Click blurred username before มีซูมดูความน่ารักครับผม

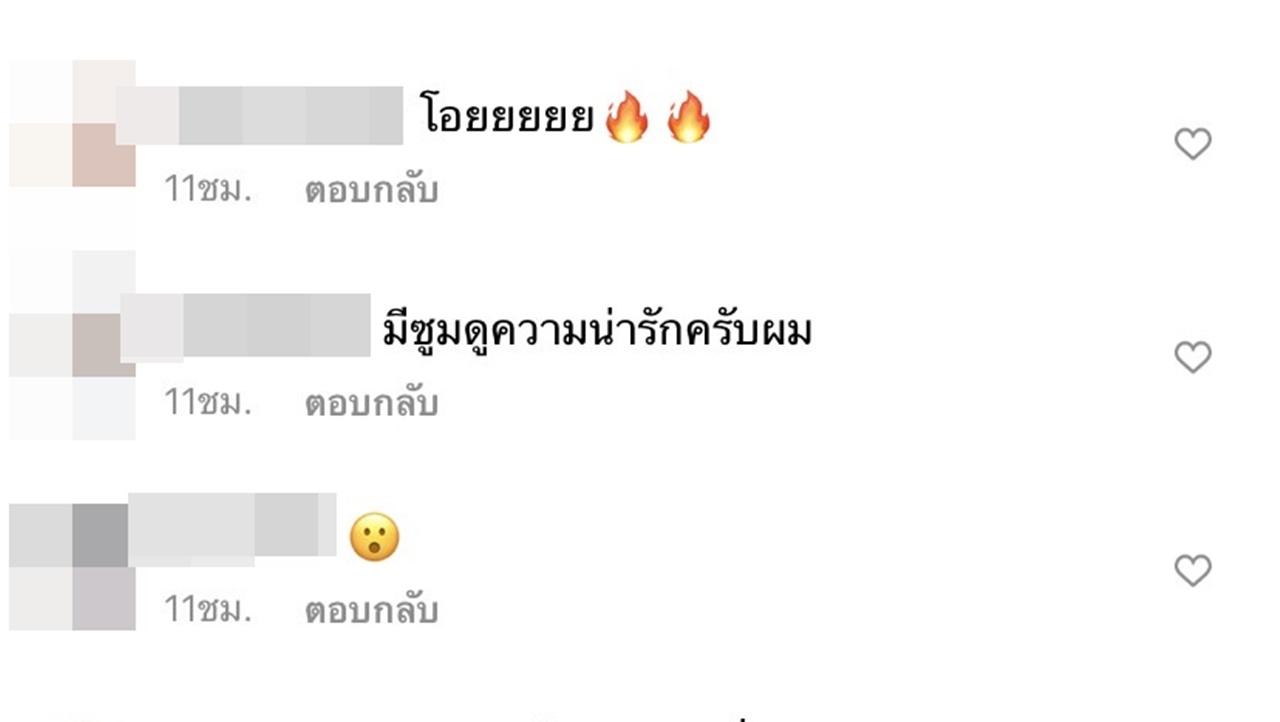point(246,327)
